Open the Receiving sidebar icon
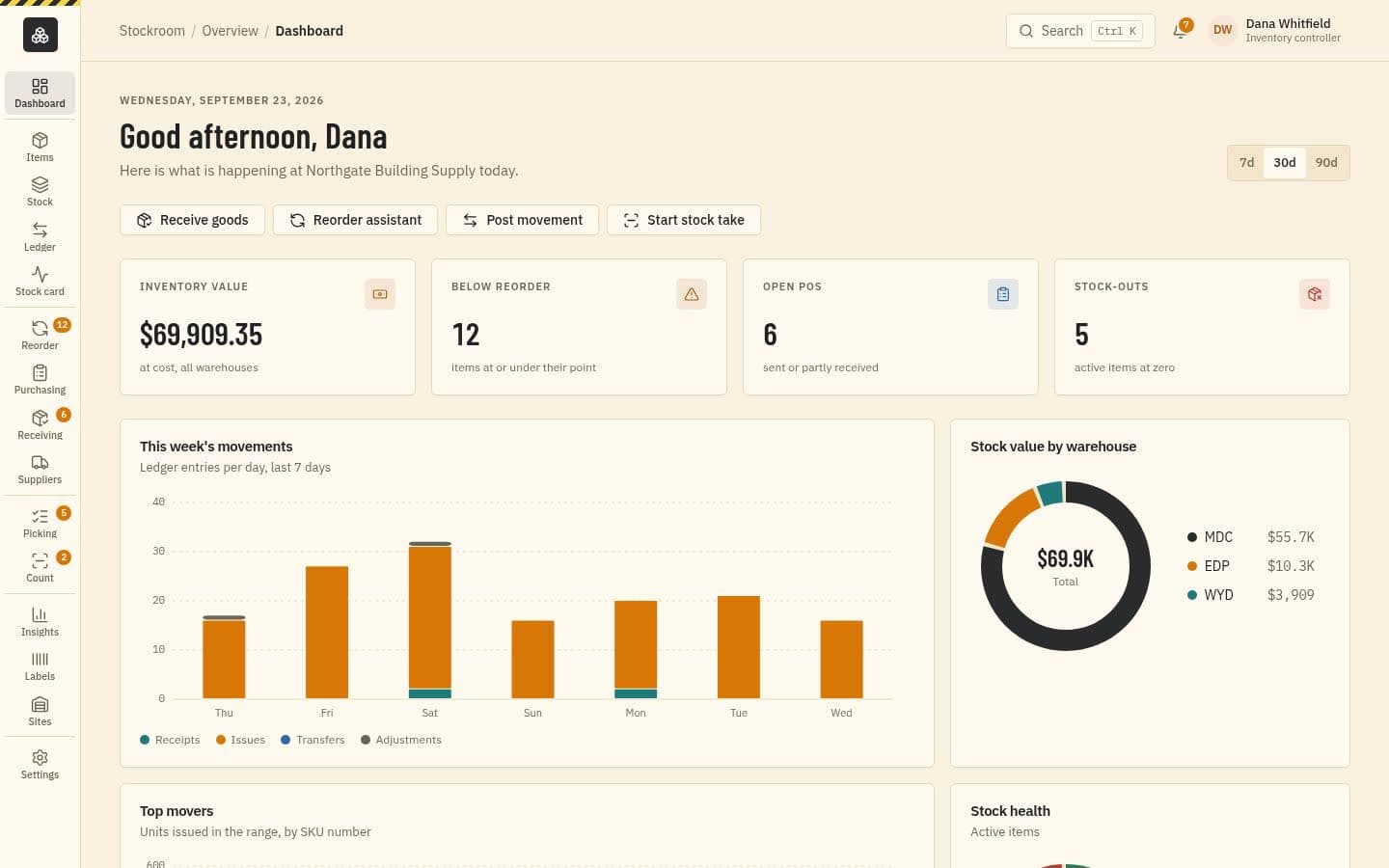This screenshot has width=1389, height=868. pos(40,425)
